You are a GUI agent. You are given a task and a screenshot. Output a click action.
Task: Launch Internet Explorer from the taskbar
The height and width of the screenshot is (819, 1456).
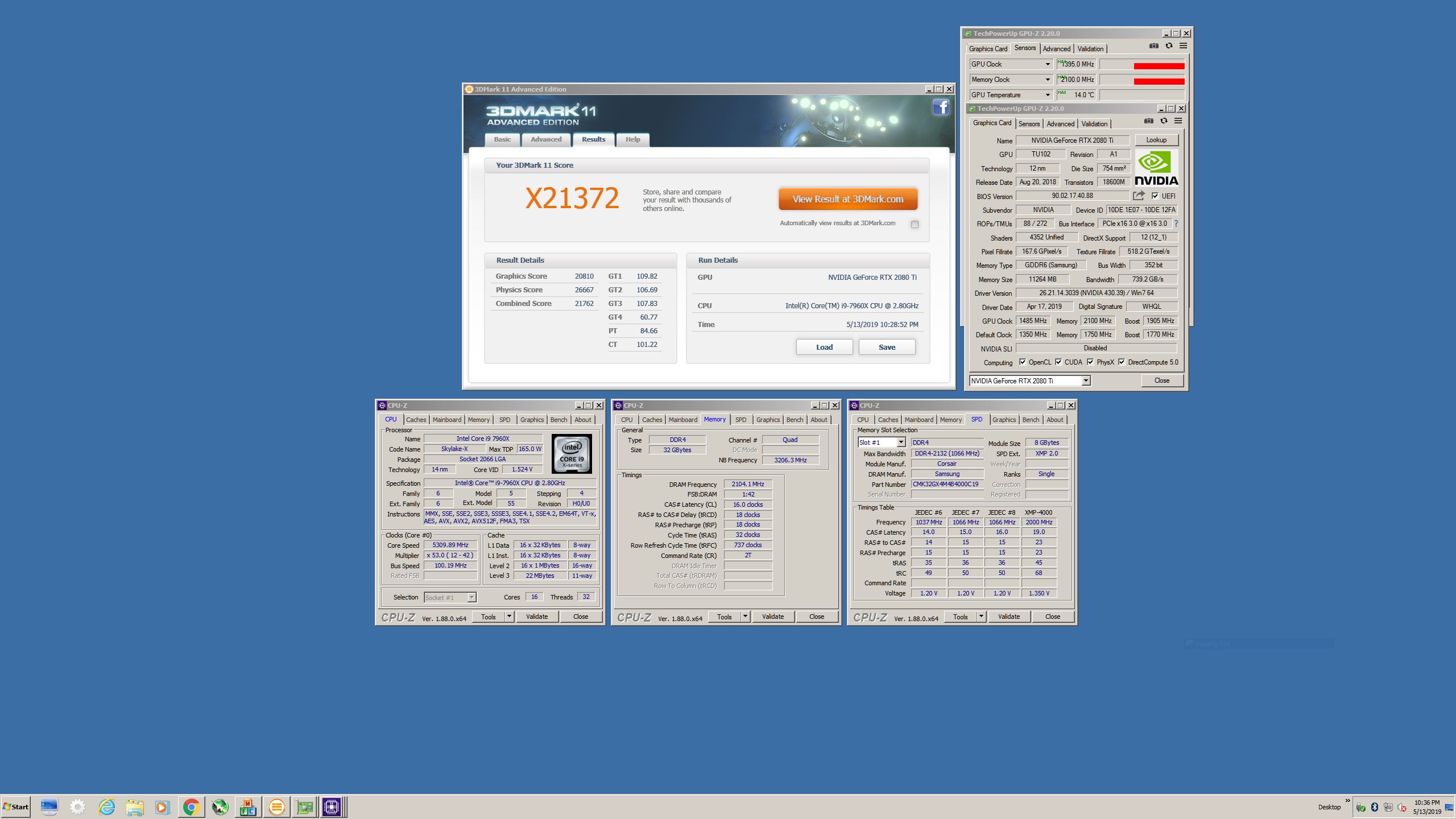pyautogui.click(x=106, y=806)
